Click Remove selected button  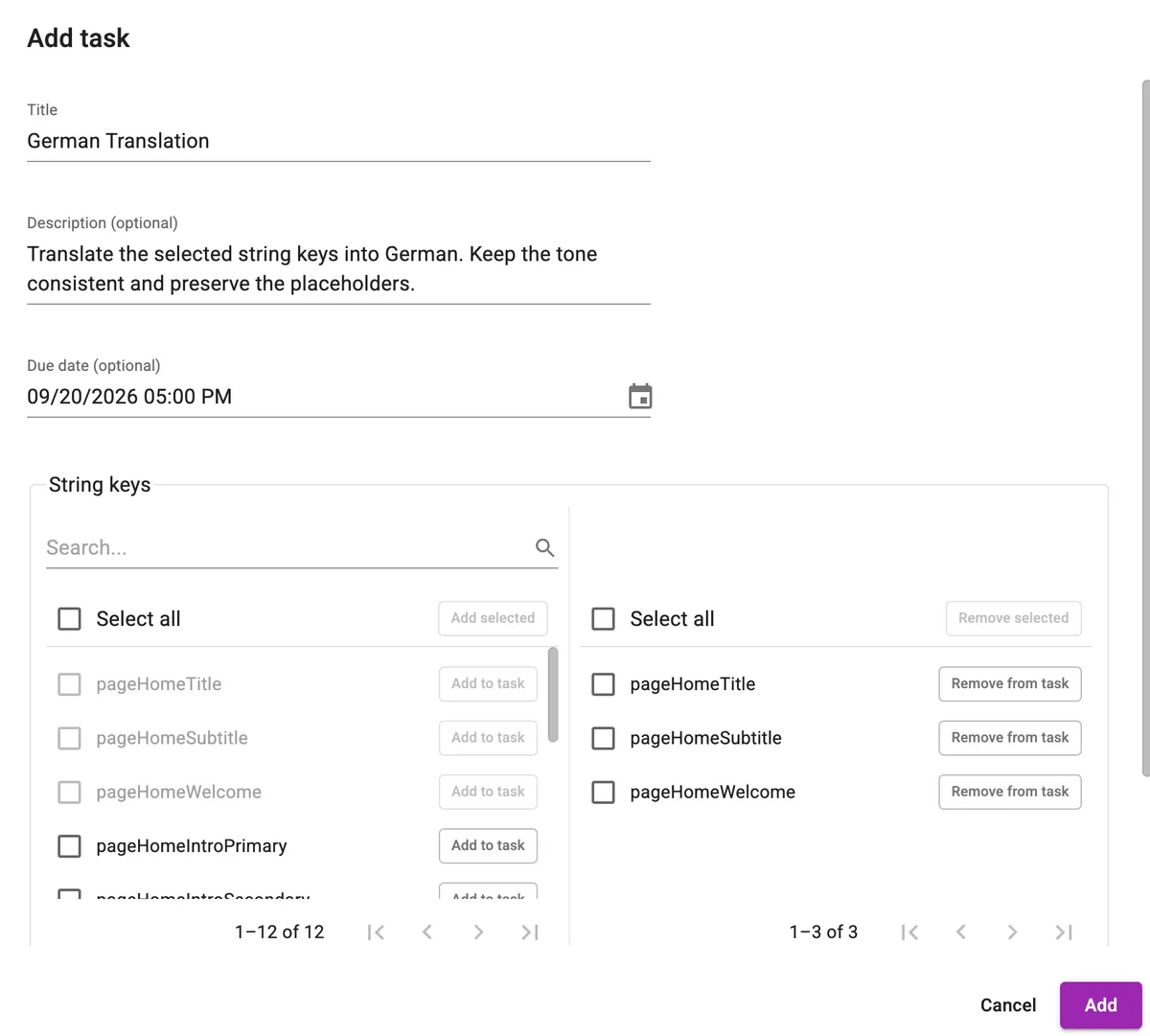click(x=1013, y=618)
